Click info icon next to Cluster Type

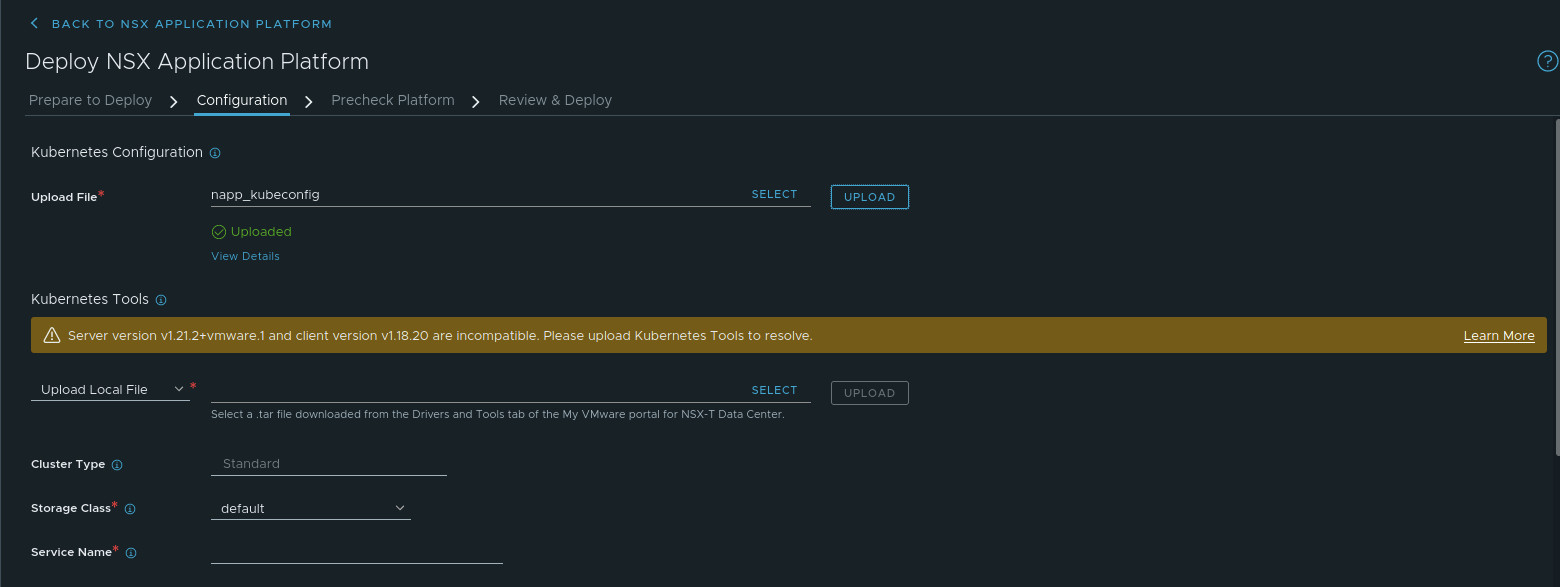pos(117,465)
